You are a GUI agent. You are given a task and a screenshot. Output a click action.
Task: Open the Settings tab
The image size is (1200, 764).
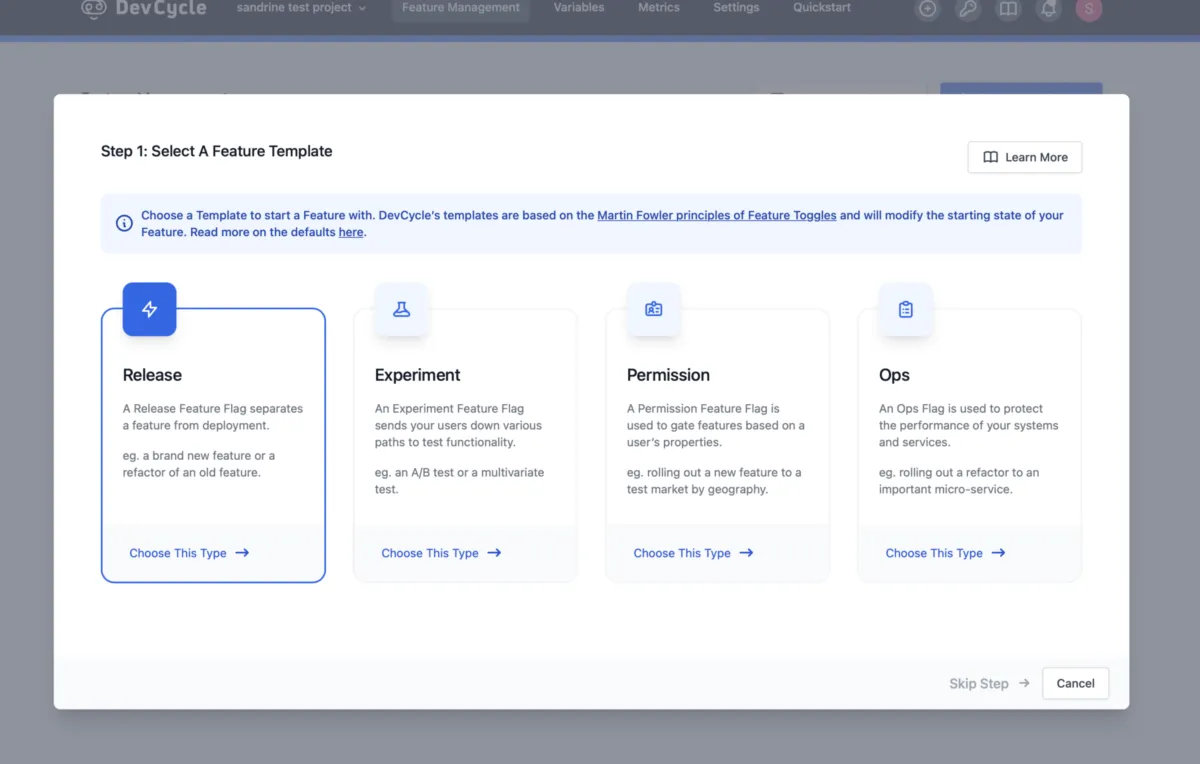736,8
